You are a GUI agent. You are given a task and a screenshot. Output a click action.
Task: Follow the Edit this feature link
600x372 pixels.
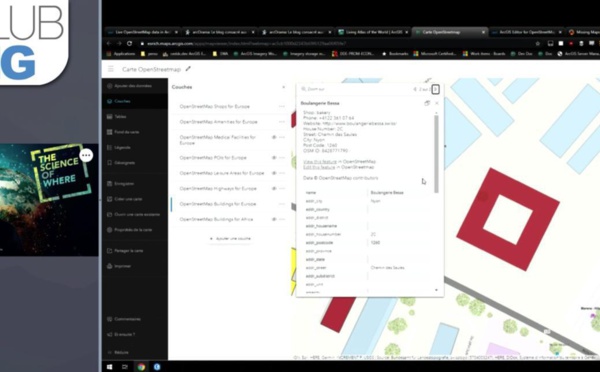click(x=319, y=167)
